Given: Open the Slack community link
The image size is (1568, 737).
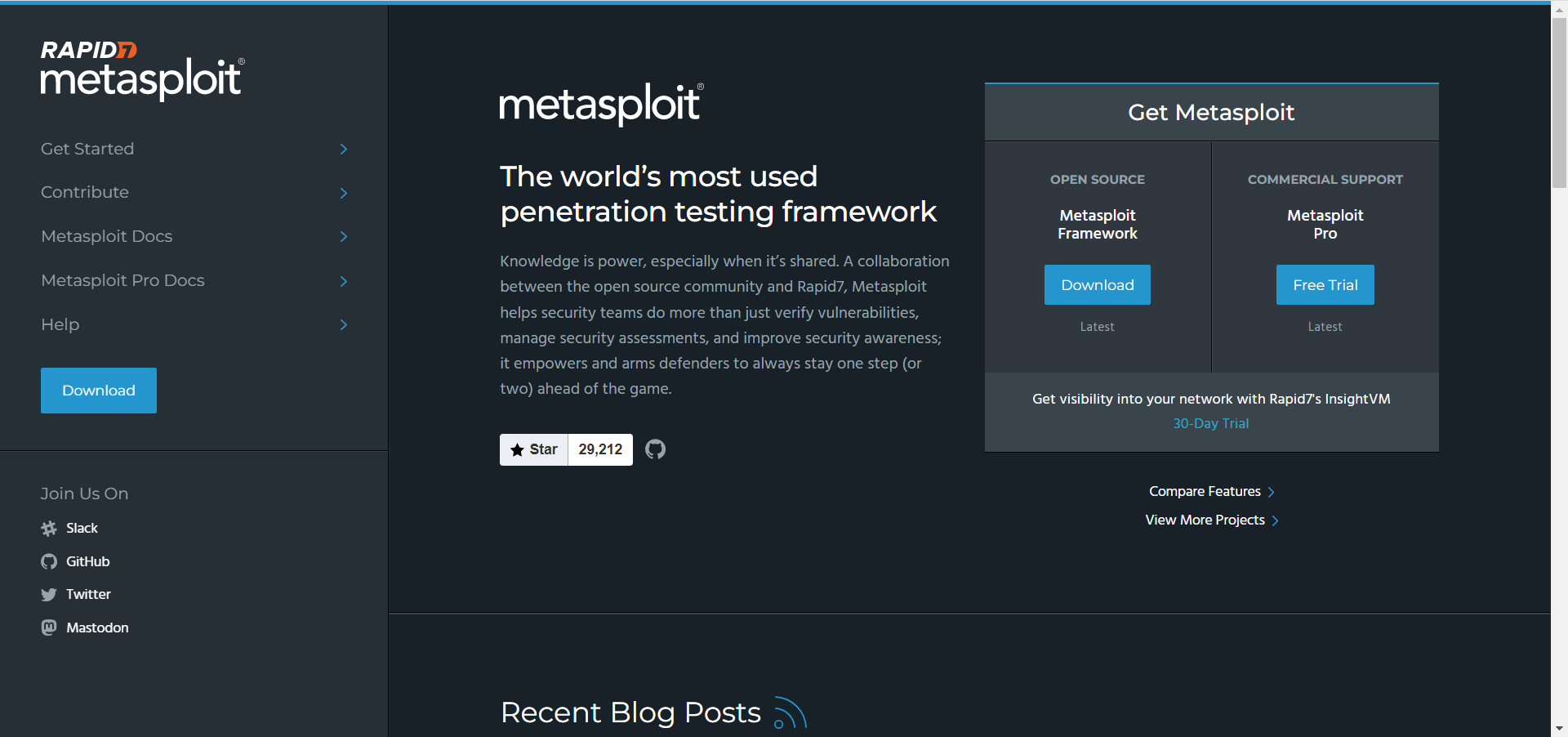Looking at the screenshot, I should 82,528.
